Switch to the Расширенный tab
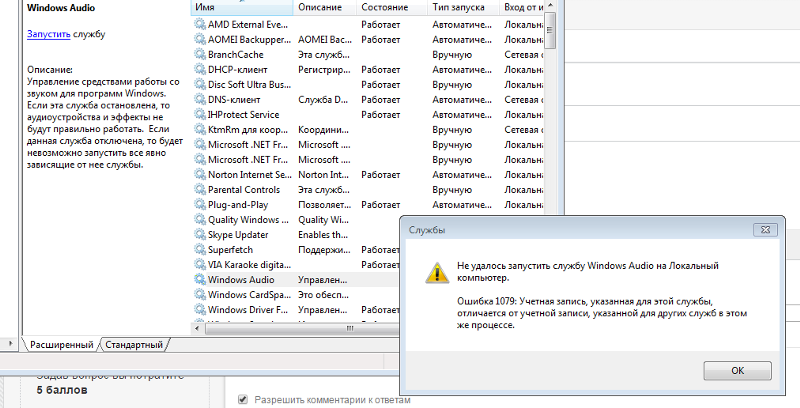The height and width of the screenshot is (408, 800). (61, 345)
